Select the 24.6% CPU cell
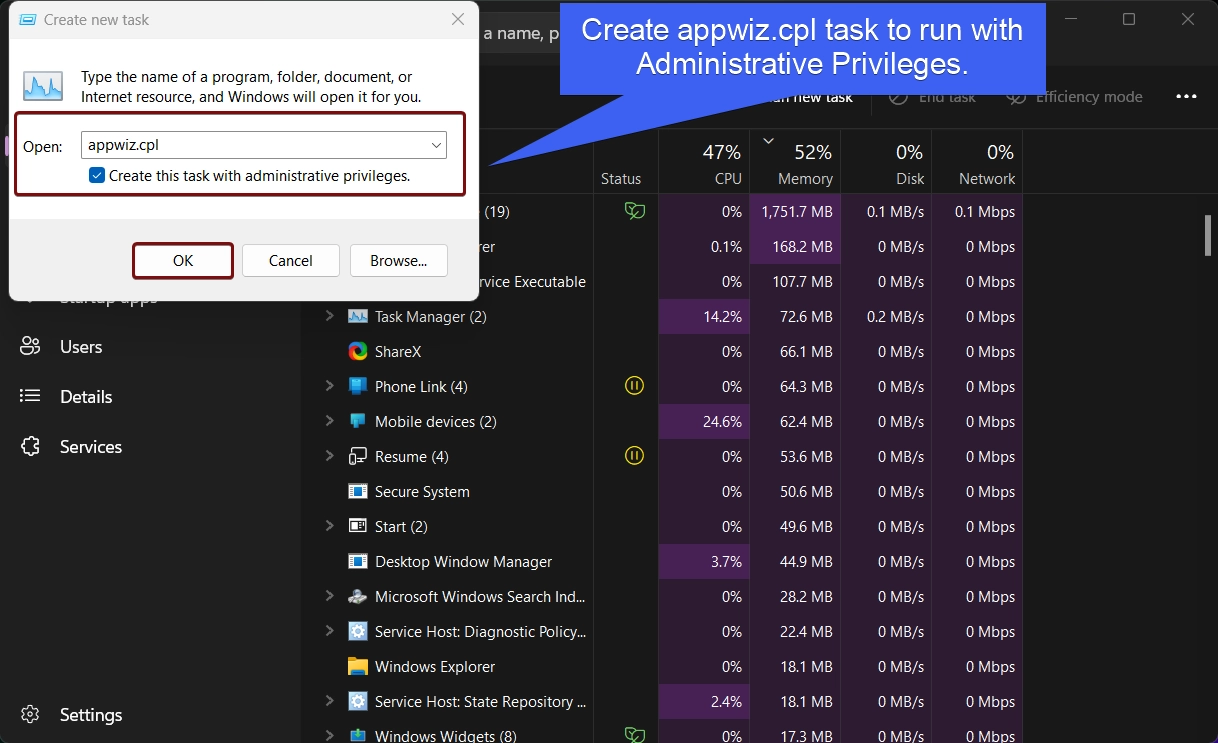 pyautogui.click(x=704, y=421)
